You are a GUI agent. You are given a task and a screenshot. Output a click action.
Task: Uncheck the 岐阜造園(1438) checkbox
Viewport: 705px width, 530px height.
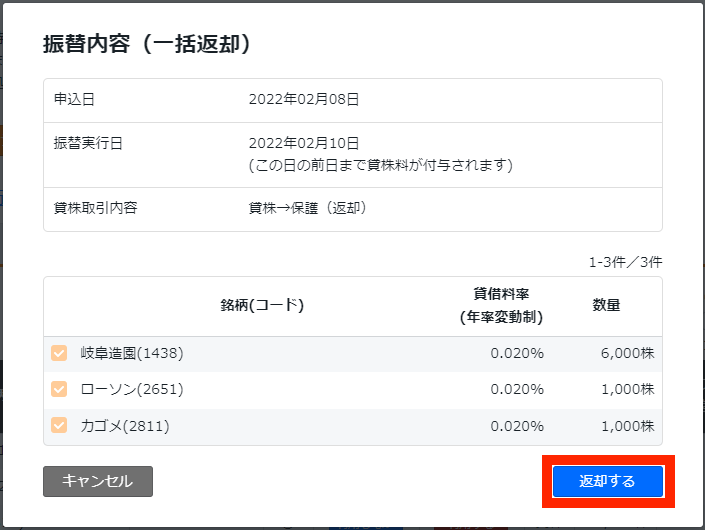(x=59, y=353)
